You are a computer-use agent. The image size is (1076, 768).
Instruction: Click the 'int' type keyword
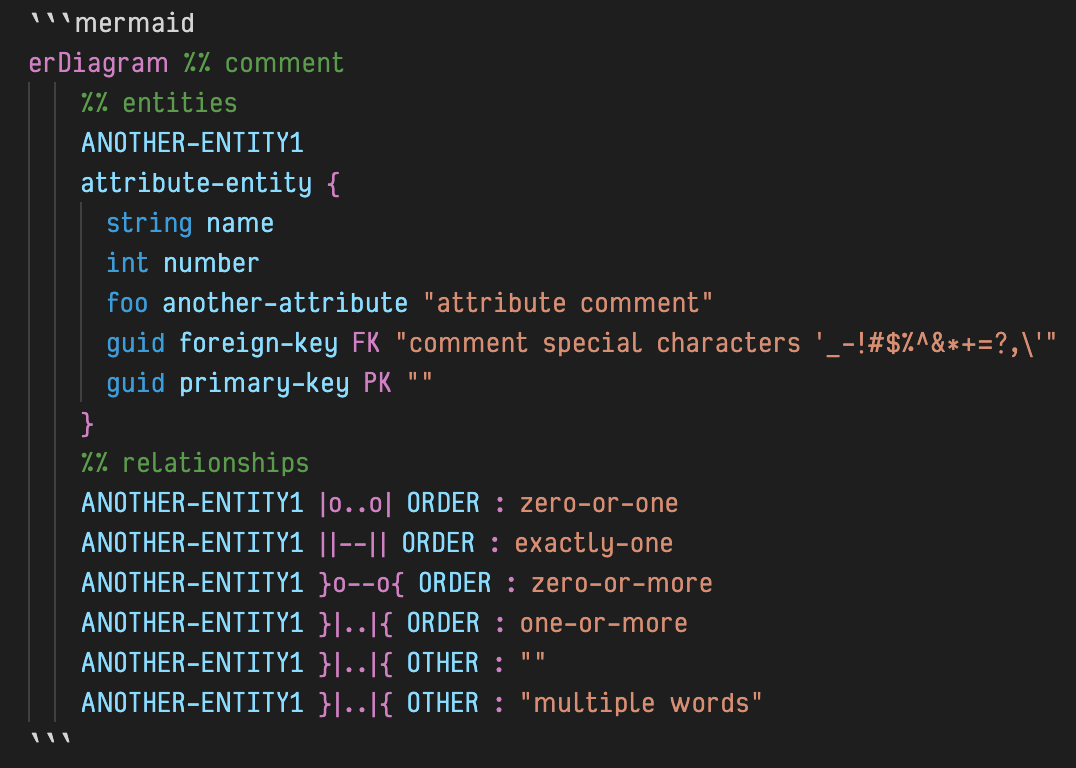click(128, 263)
